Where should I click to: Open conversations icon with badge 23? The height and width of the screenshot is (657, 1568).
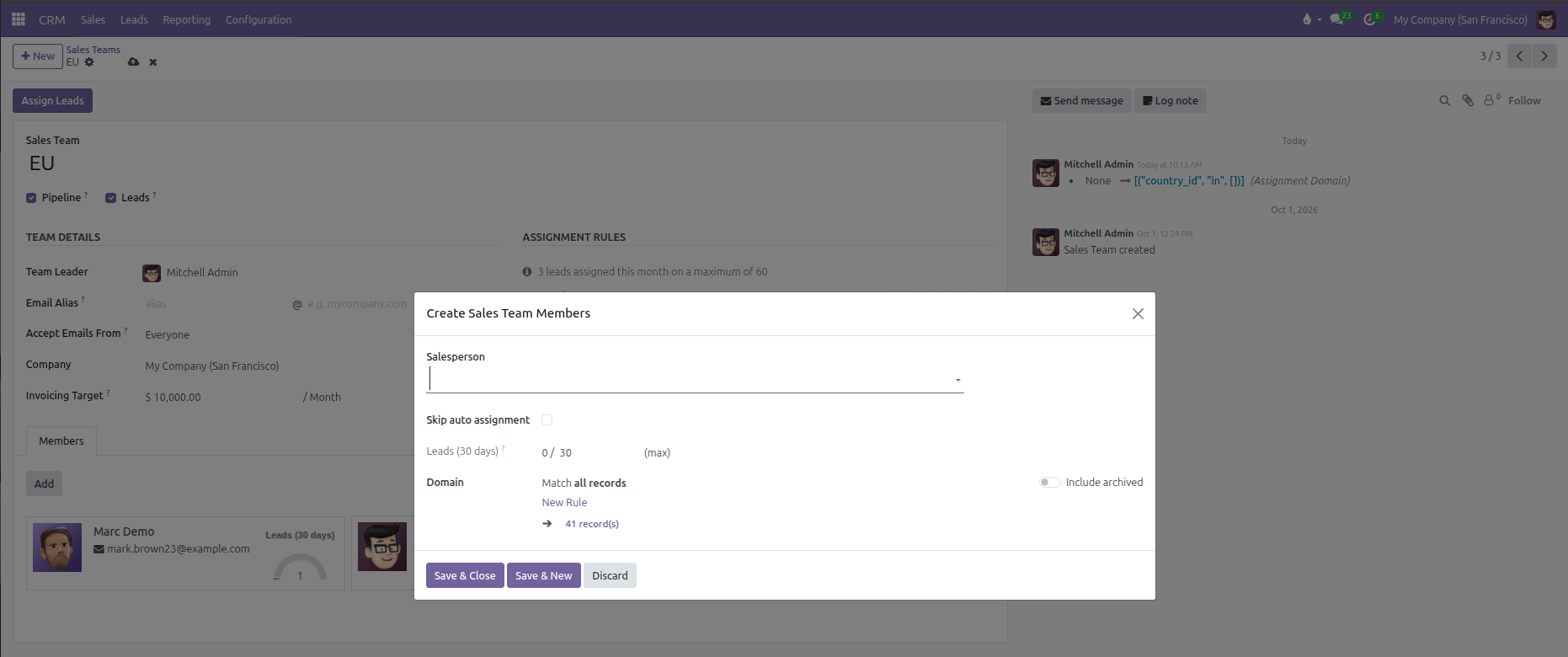1336,19
